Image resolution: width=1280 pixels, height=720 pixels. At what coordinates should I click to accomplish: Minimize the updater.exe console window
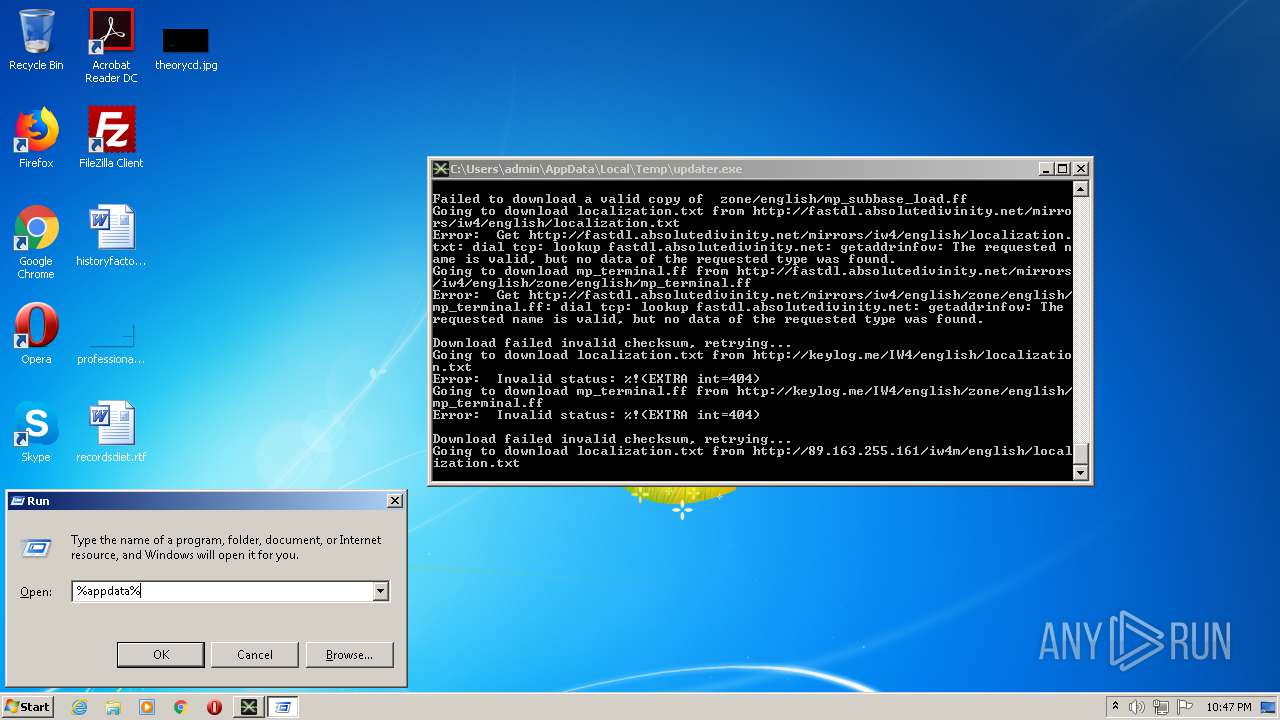coord(1046,169)
